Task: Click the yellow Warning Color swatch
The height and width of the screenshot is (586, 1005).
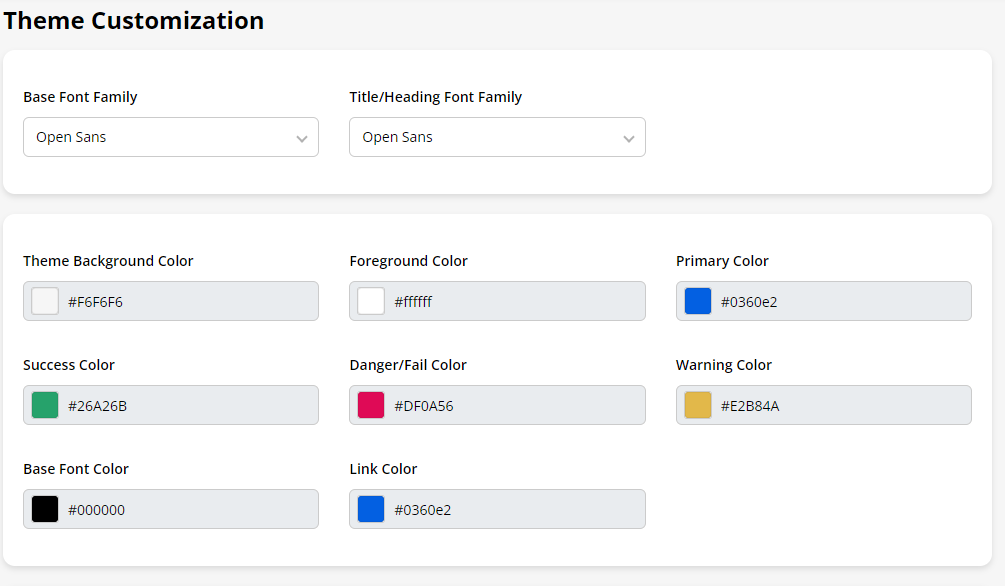Action: point(698,405)
